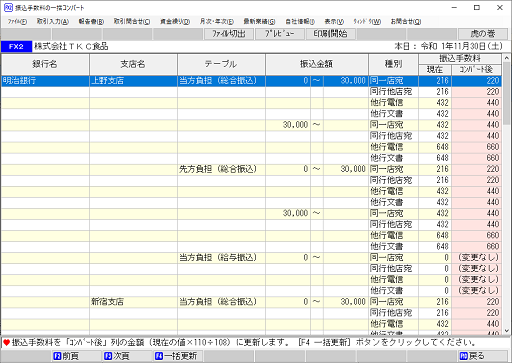Click the 振込手数料 group header
The width and height of the screenshot is (512, 363).
pos(460,59)
